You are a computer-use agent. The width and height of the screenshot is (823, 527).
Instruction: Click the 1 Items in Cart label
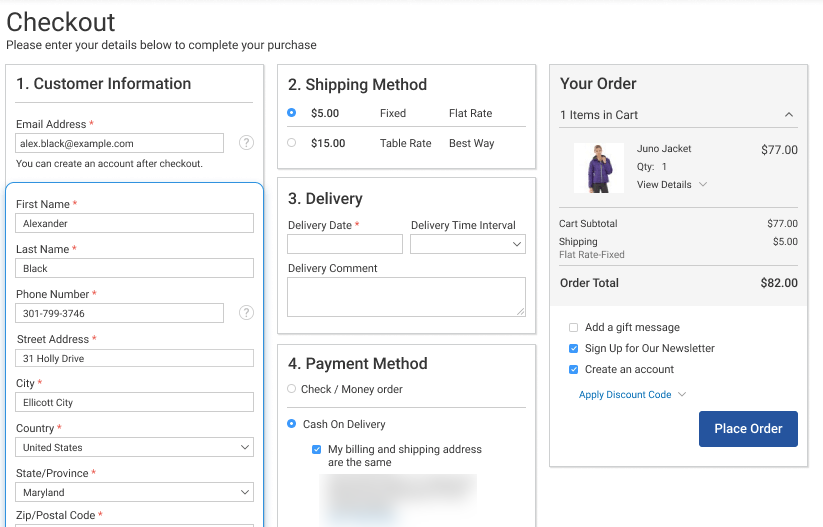(599, 115)
